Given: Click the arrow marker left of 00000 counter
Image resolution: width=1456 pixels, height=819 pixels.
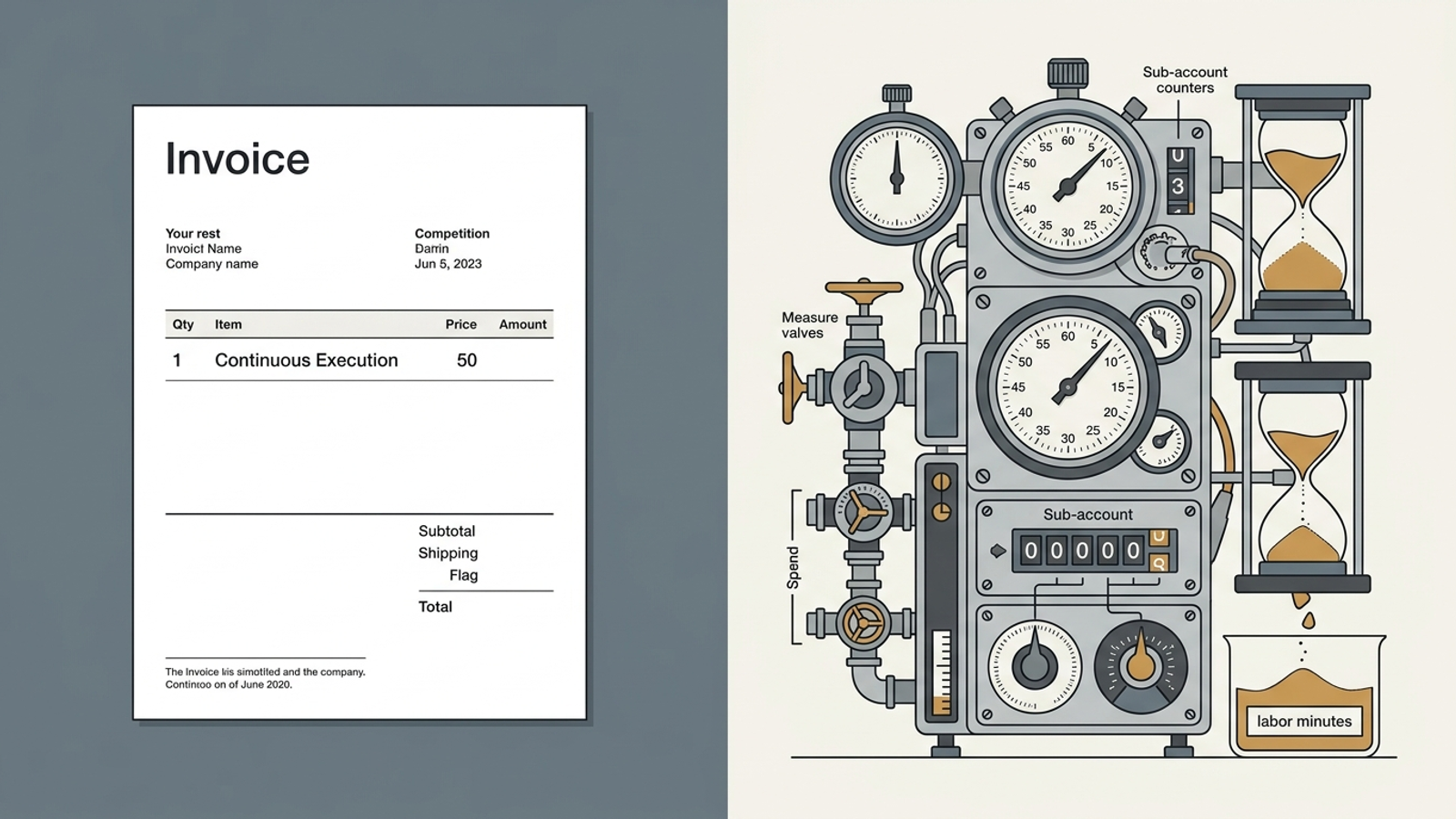Looking at the screenshot, I should [998, 551].
